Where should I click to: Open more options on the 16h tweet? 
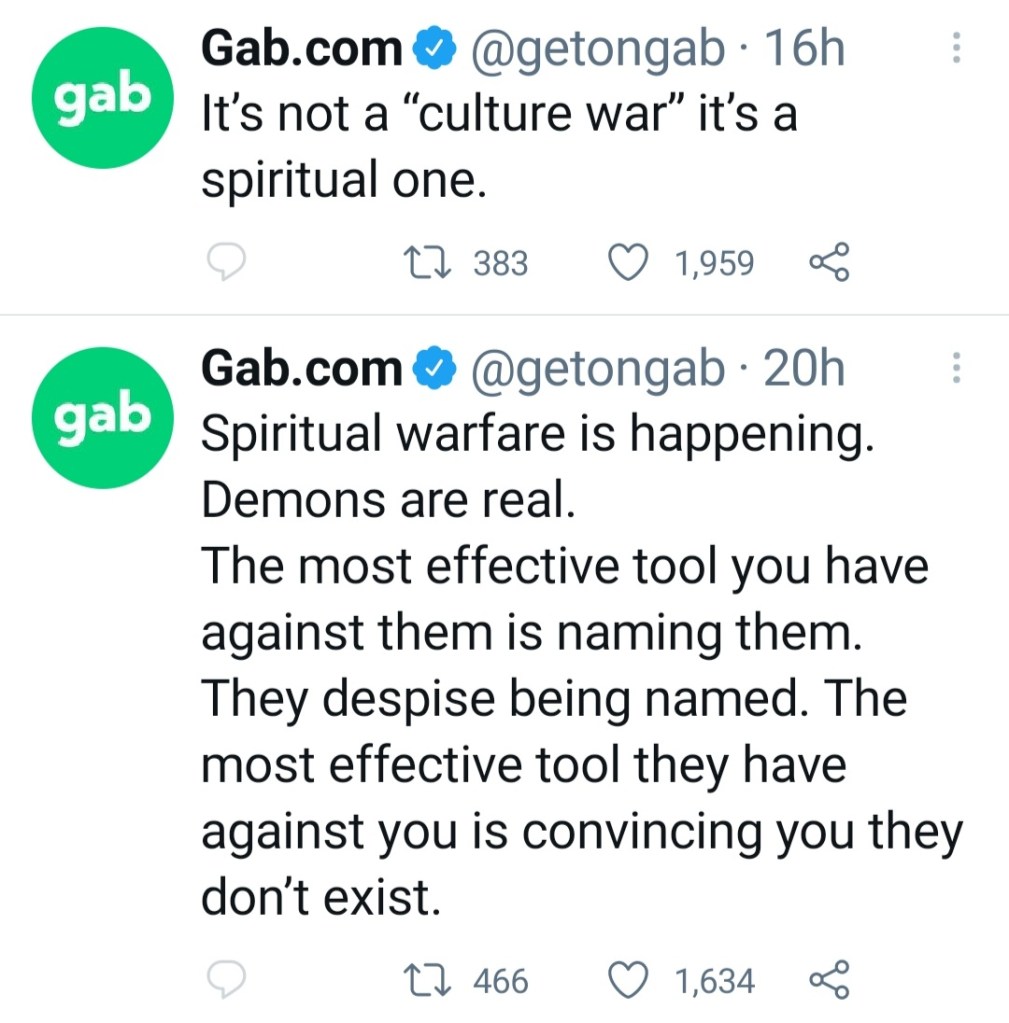tap(956, 49)
